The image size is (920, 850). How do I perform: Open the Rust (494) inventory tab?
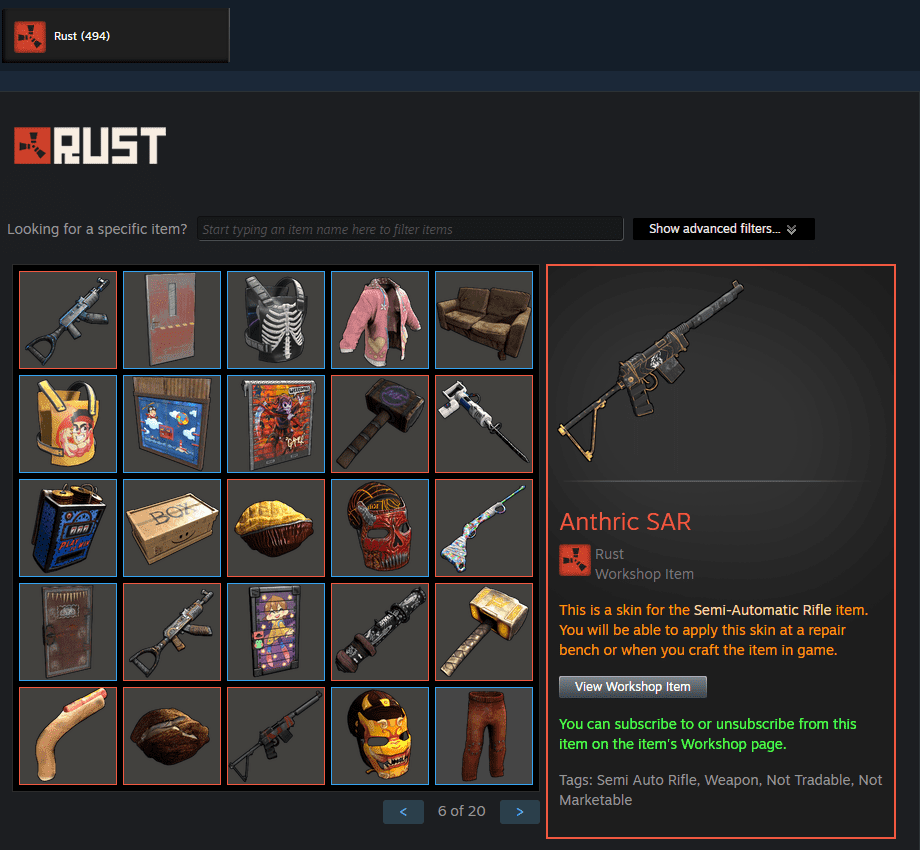[x=116, y=36]
